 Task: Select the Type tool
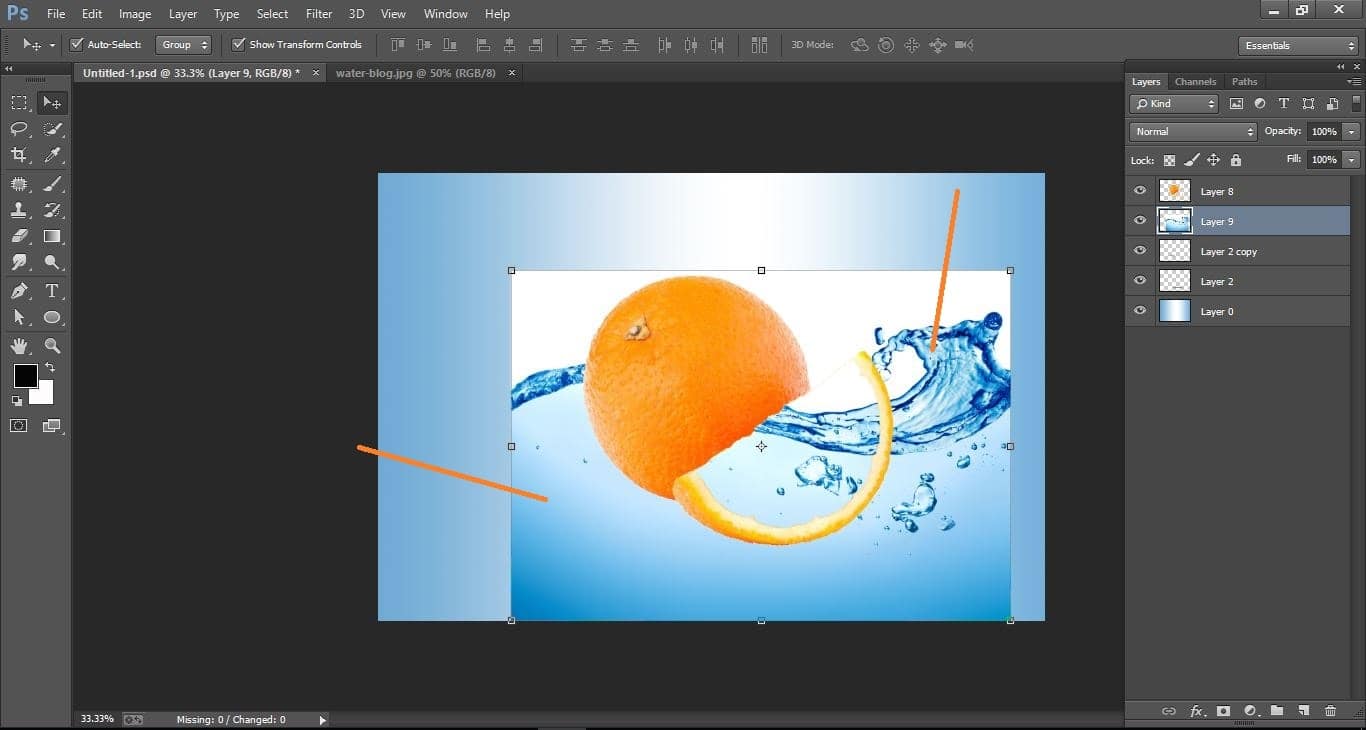(x=52, y=291)
